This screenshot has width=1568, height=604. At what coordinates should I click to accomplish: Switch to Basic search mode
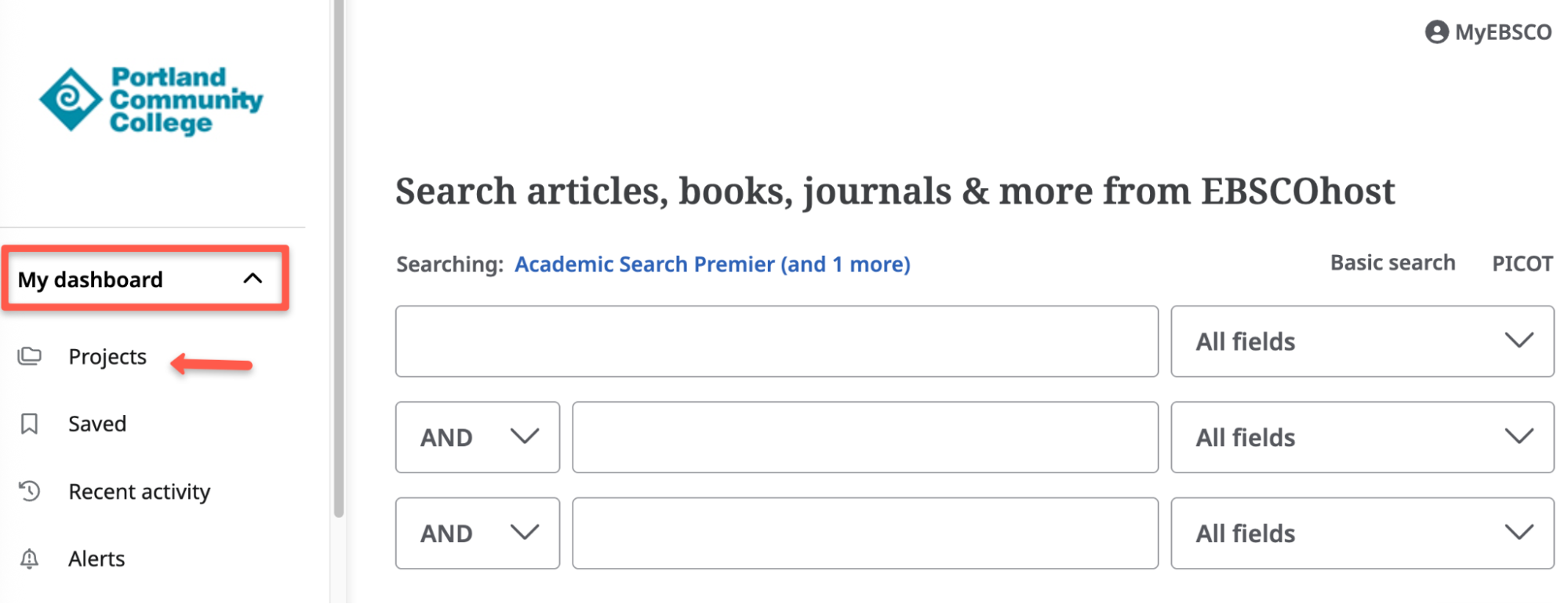[1392, 263]
